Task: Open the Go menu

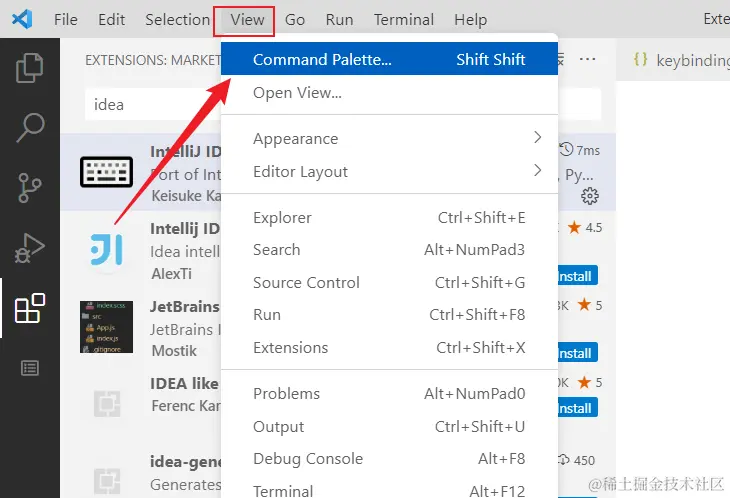Action: 295,20
